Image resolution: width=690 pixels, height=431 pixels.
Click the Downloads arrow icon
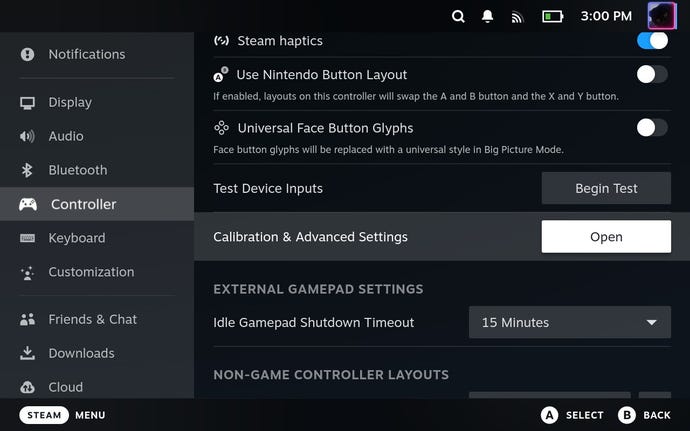coord(28,353)
